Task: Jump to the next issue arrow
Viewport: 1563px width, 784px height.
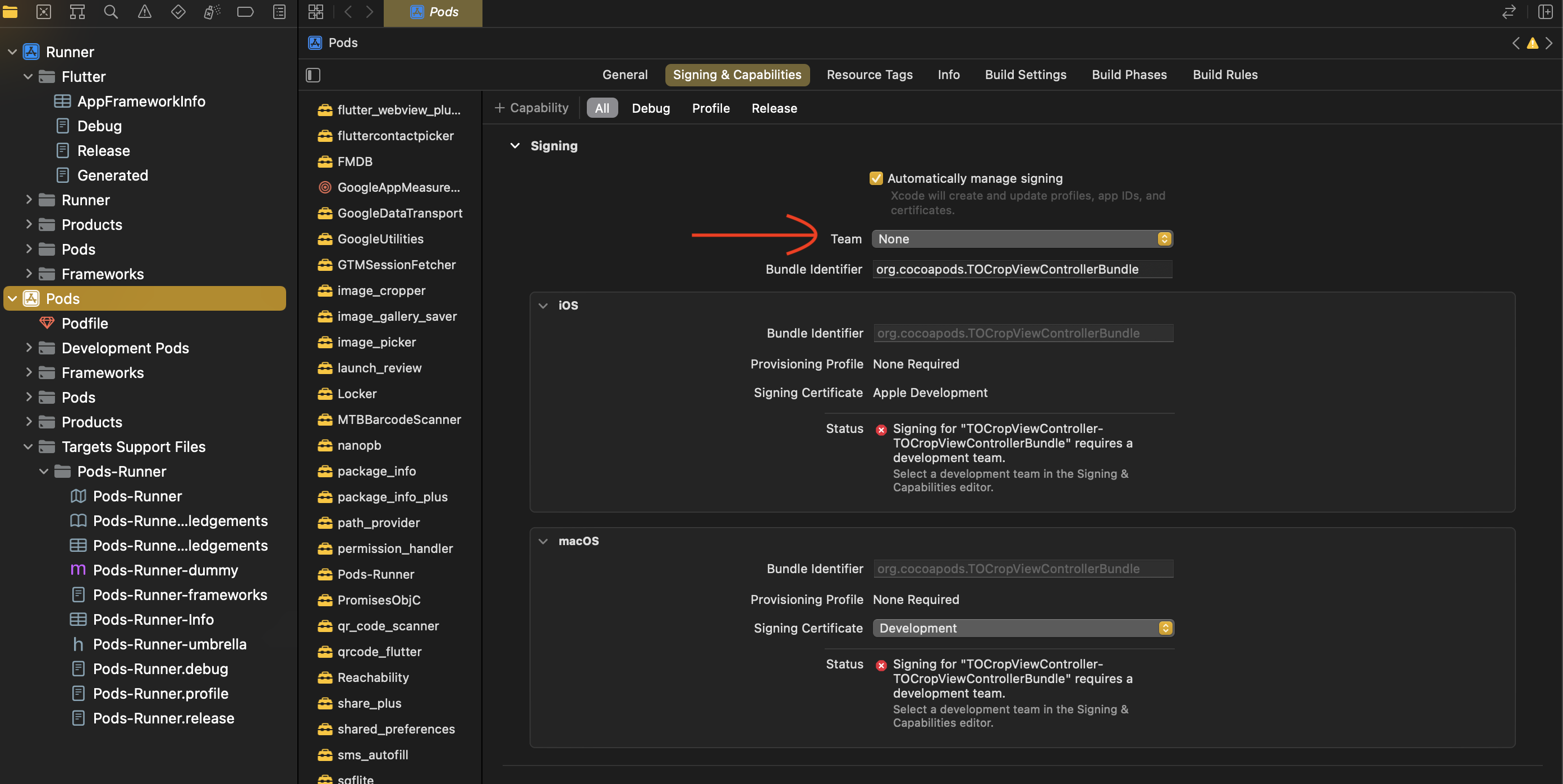Action: tap(1549, 43)
